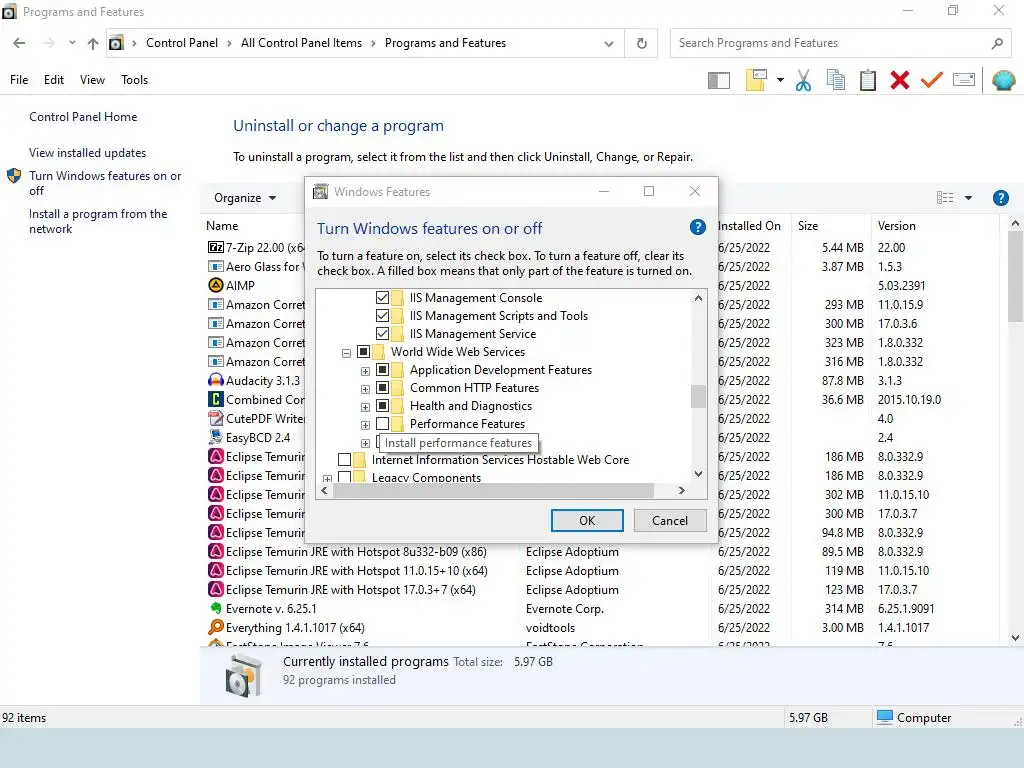The height and width of the screenshot is (768, 1024).
Task: Expand Legacy Components node
Action: [x=328, y=479]
